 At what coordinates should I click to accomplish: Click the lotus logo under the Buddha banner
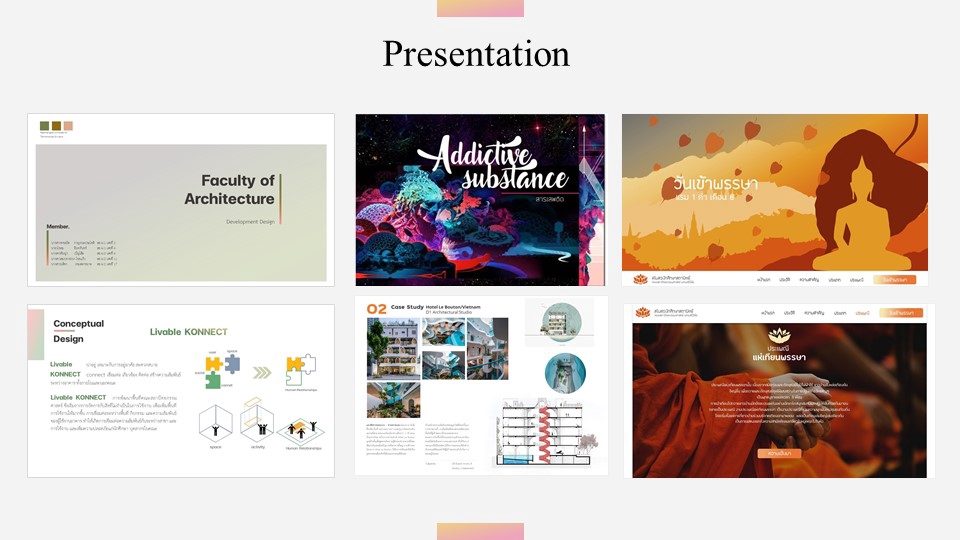[640, 279]
